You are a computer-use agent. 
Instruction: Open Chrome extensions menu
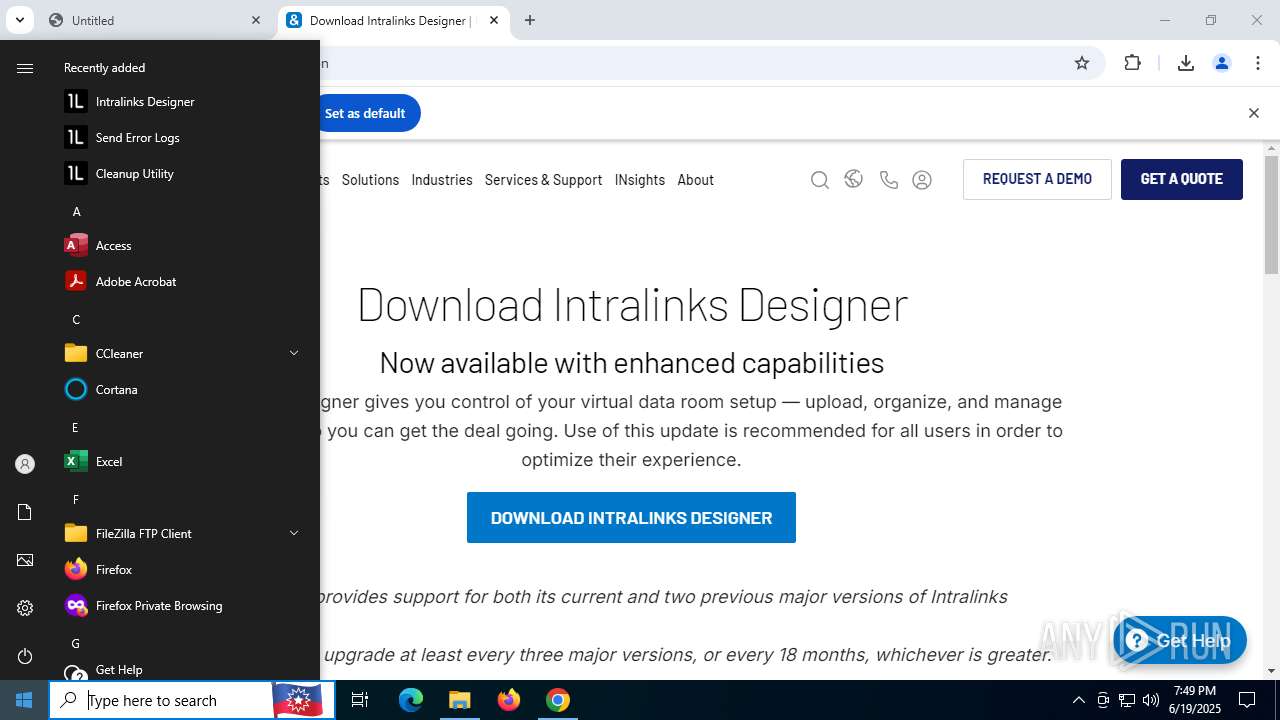pos(1132,63)
